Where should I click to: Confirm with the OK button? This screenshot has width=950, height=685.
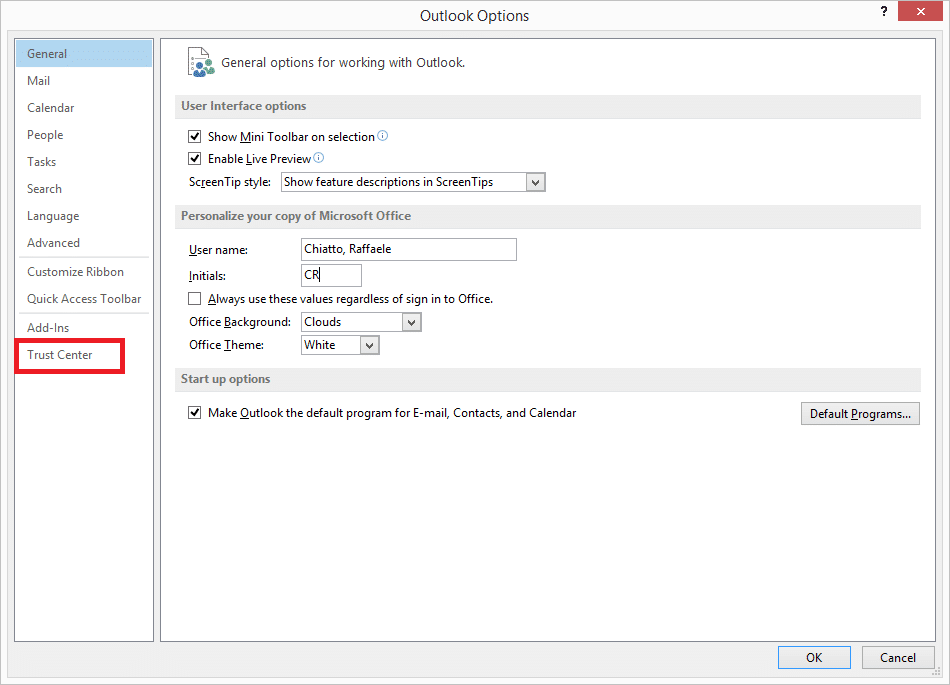click(x=814, y=658)
